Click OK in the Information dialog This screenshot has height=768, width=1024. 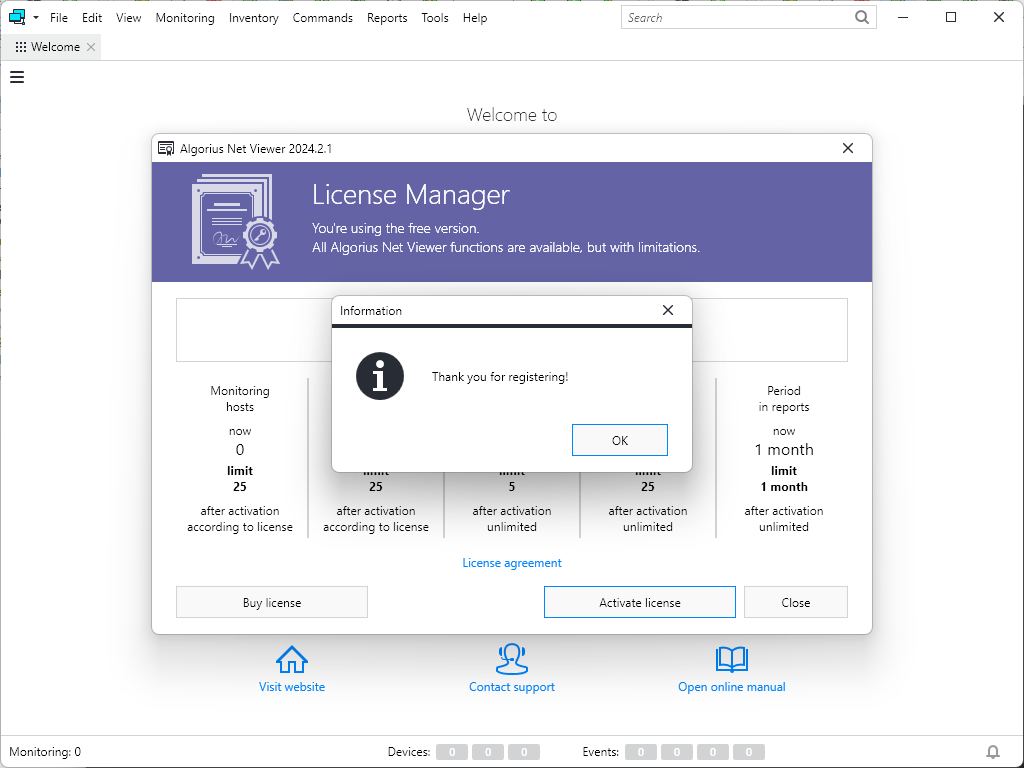[619, 440]
